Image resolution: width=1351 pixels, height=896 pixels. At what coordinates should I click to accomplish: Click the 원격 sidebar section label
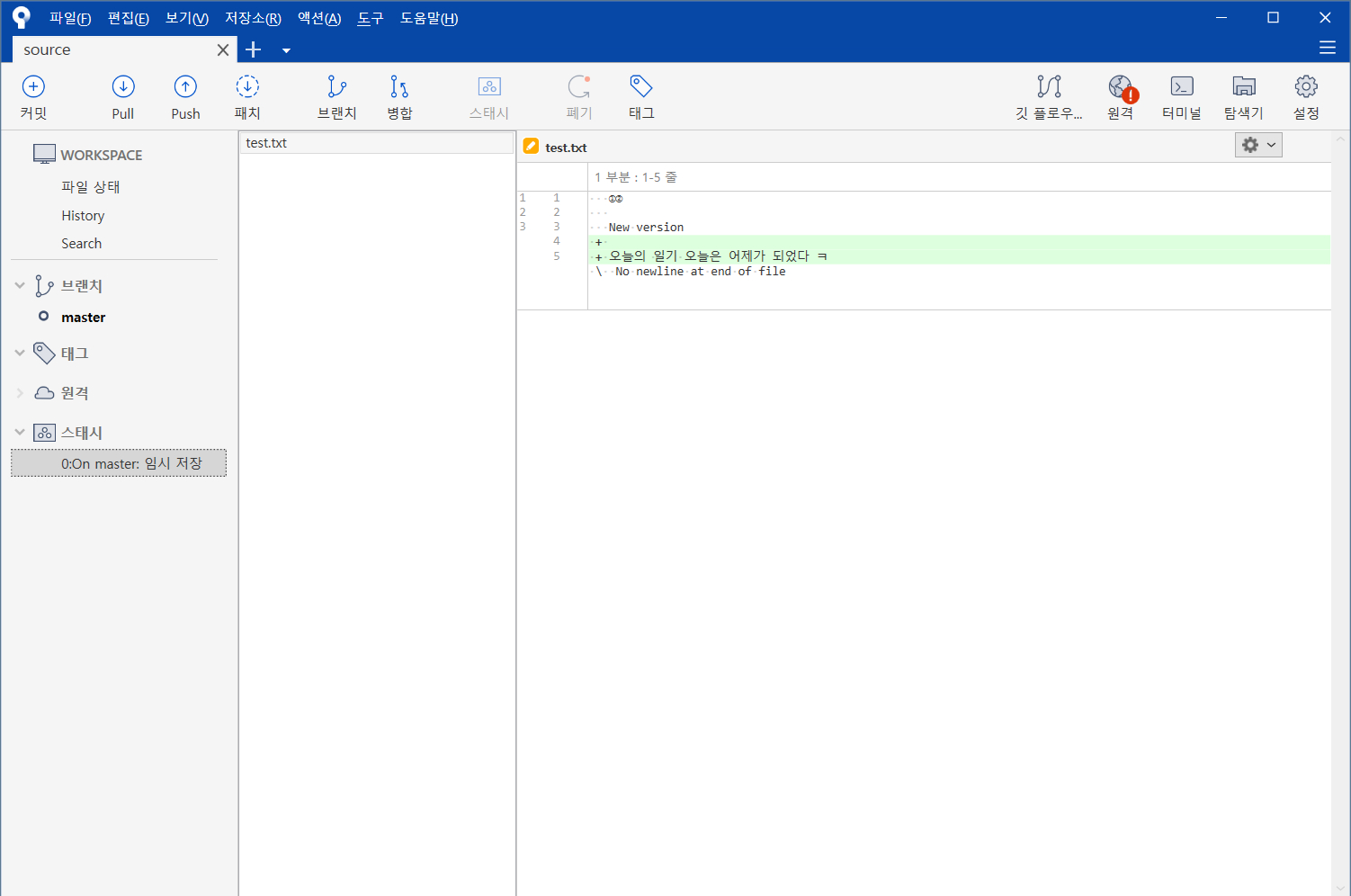(x=74, y=392)
